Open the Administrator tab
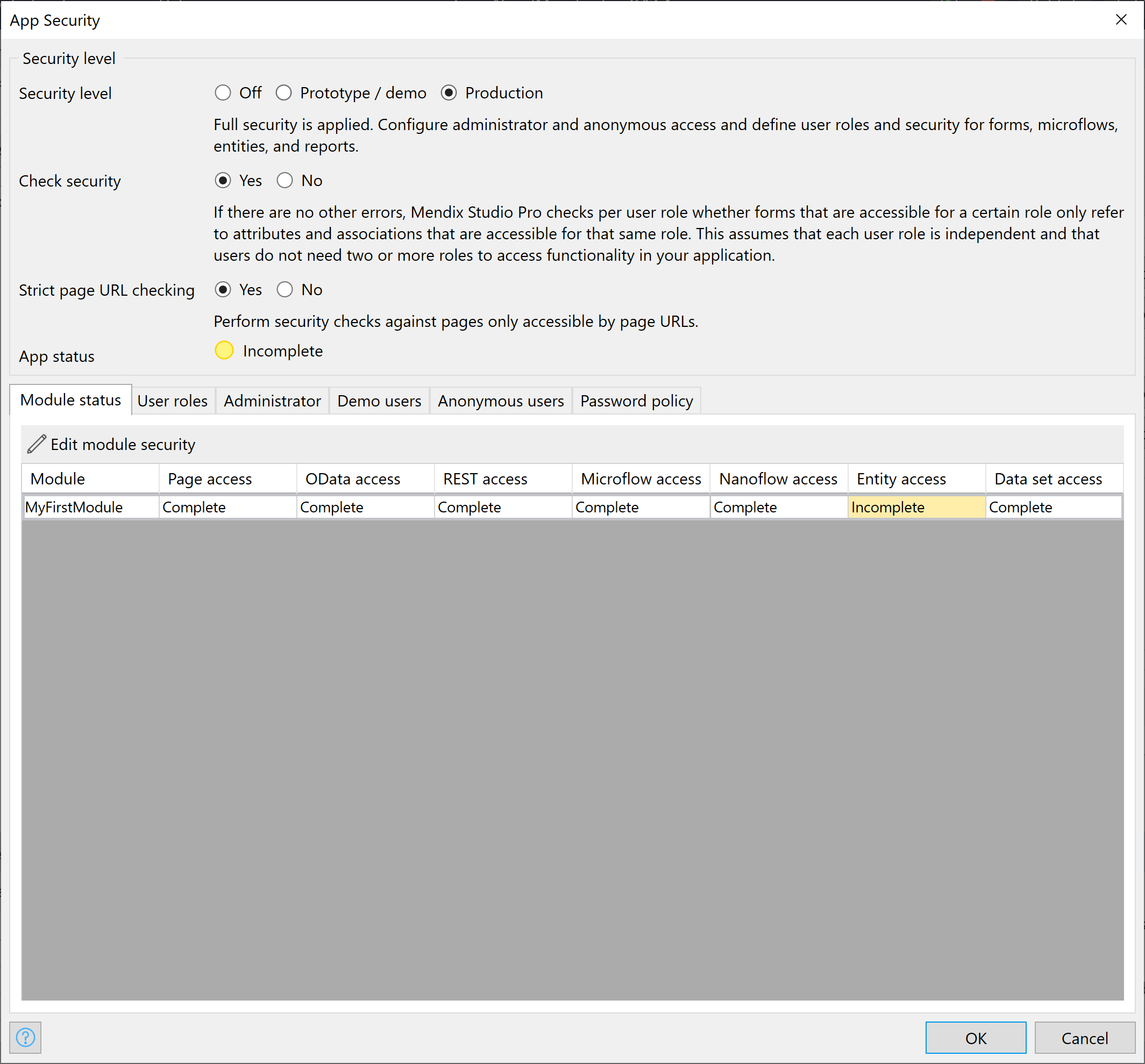The width and height of the screenshot is (1145, 1064). pos(273,401)
